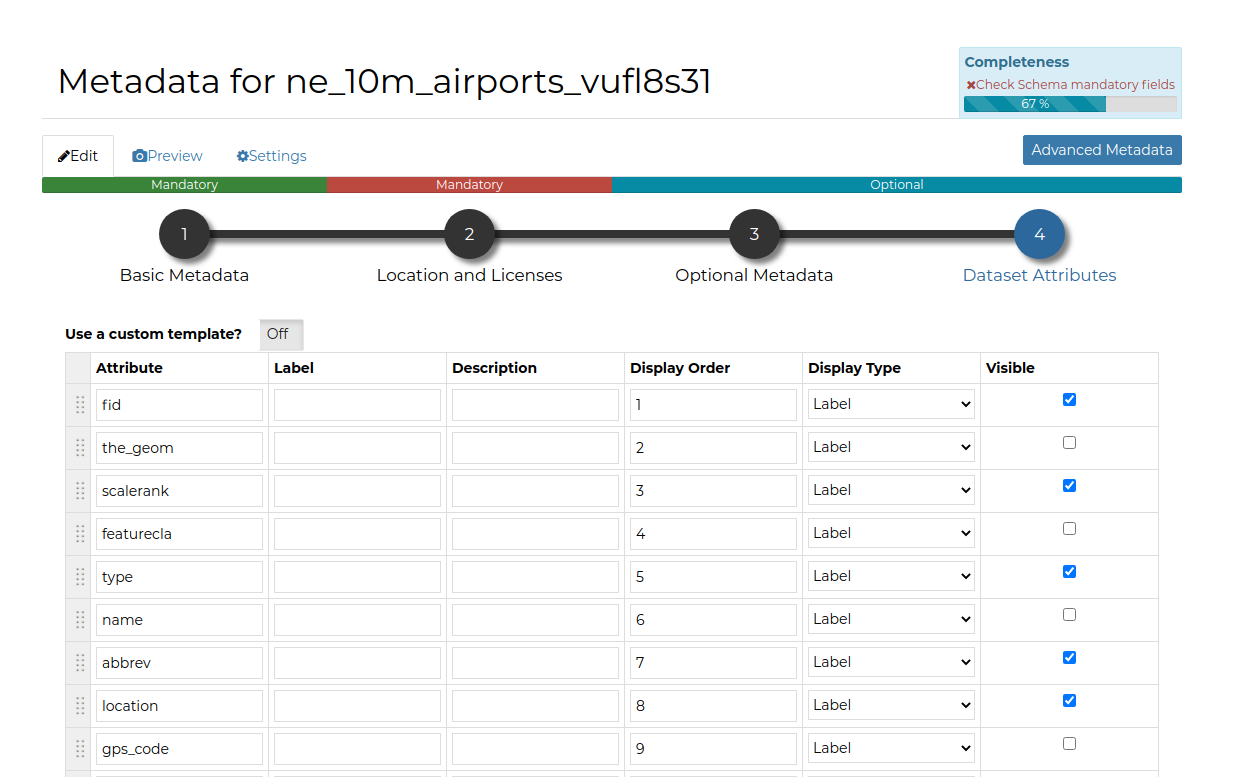The height and width of the screenshot is (777, 1258).
Task: Click the 67% completeness progress bar
Action: point(1069,104)
